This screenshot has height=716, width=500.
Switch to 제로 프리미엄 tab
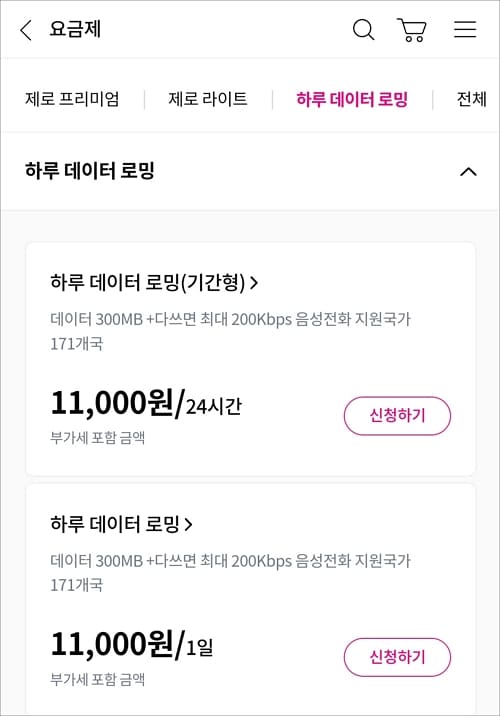72,99
